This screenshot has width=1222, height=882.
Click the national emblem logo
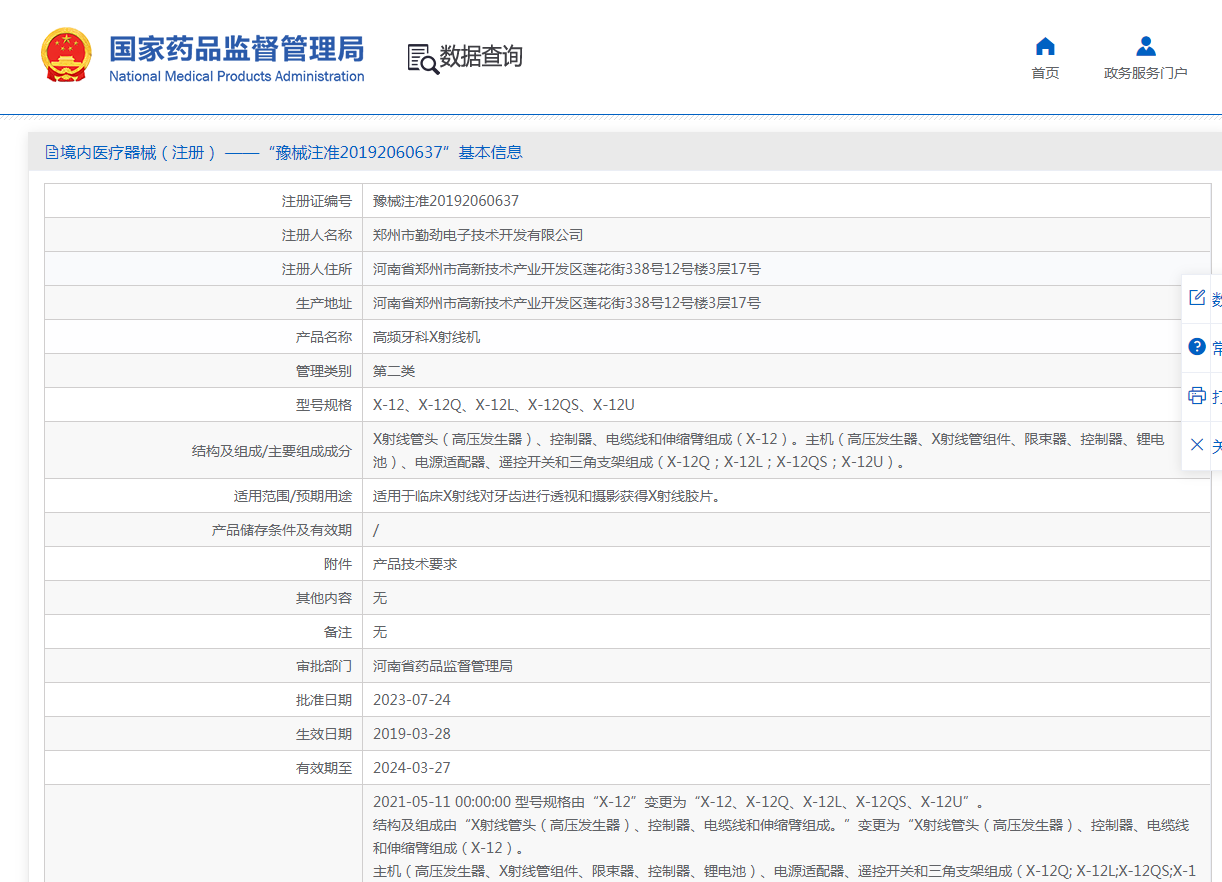pyautogui.click(x=67, y=56)
